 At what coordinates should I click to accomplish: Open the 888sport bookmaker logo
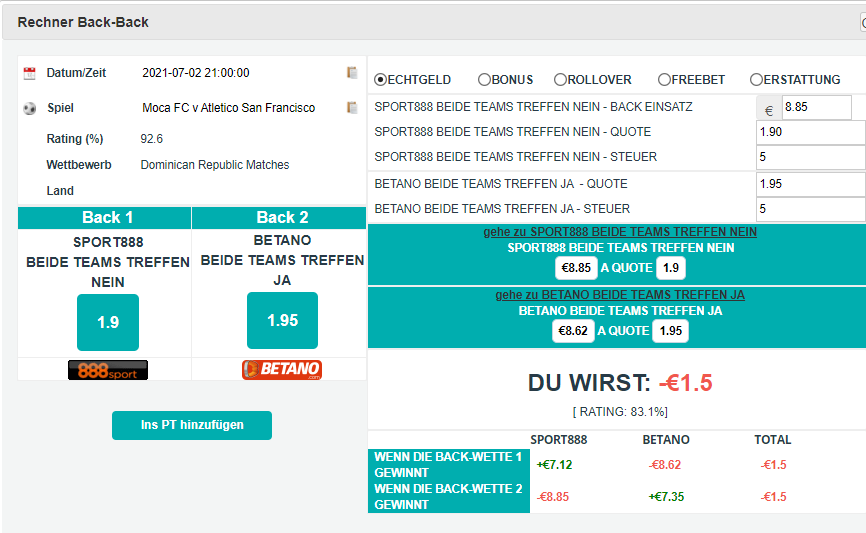click(108, 370)
